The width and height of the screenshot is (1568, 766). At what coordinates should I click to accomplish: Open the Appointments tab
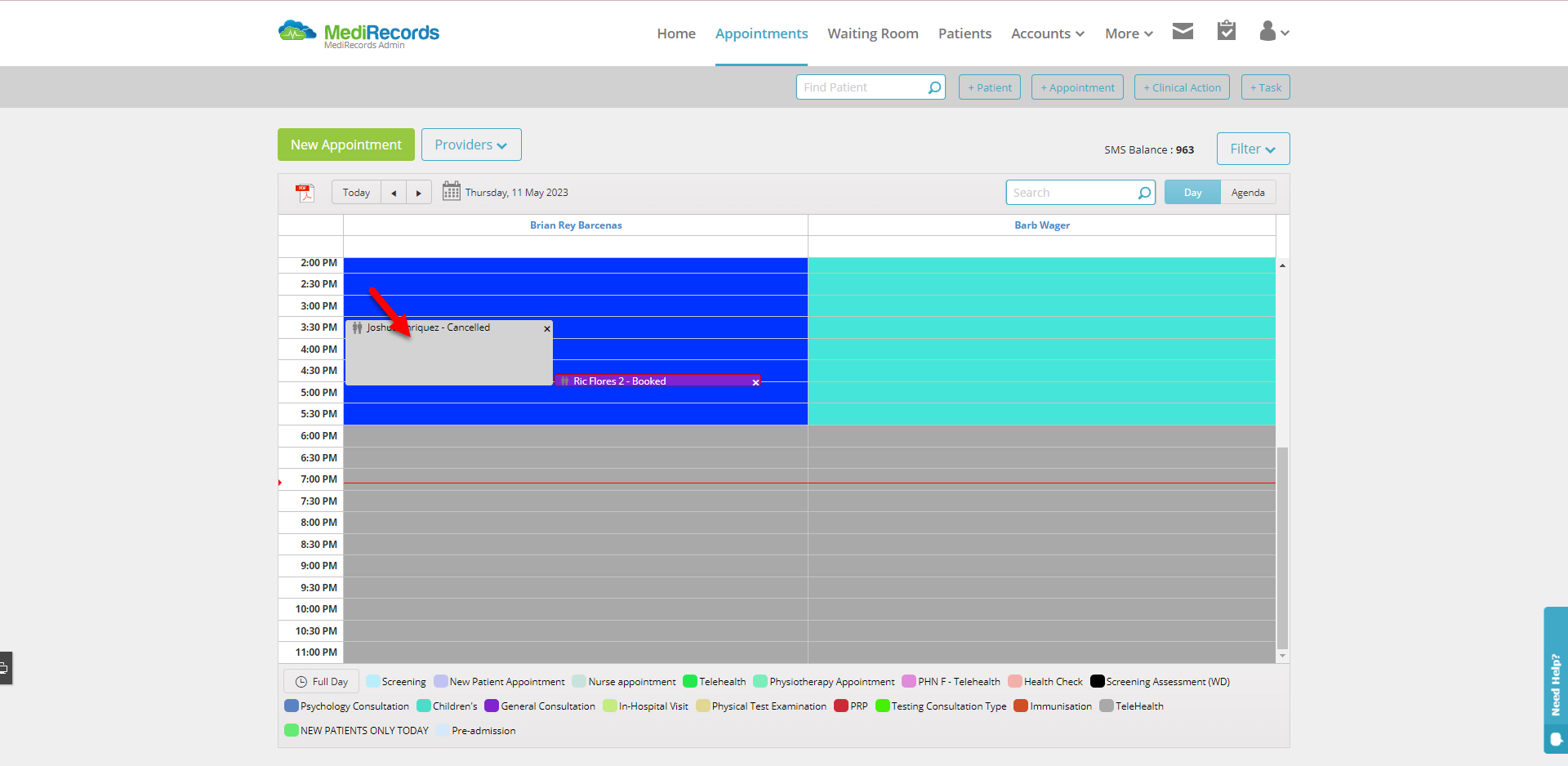(761, 33)
